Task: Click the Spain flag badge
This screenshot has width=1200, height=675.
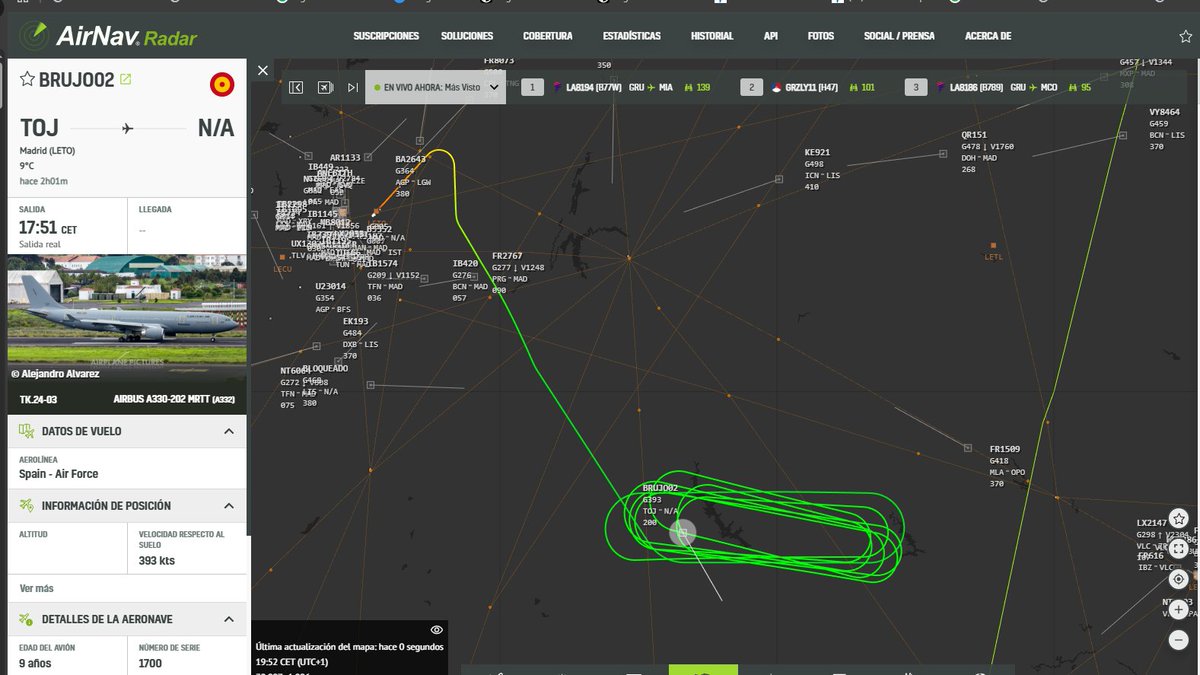Action: click(222, 85)
